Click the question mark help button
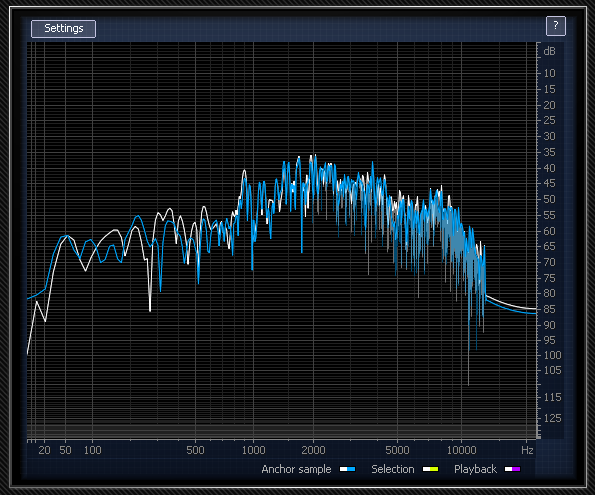 pyautogui.click(x=556, y=26)
